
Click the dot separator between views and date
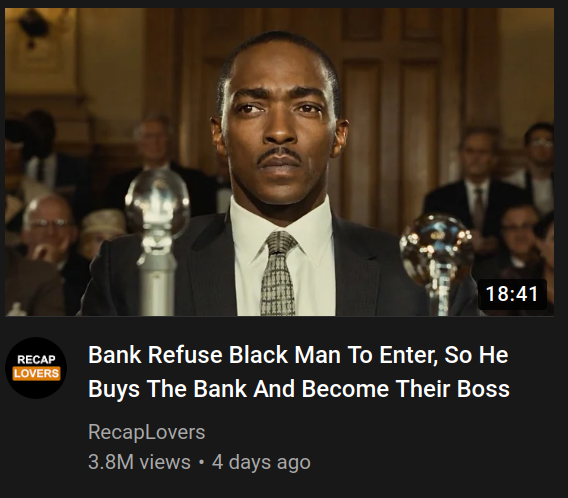tap(201, 463)
